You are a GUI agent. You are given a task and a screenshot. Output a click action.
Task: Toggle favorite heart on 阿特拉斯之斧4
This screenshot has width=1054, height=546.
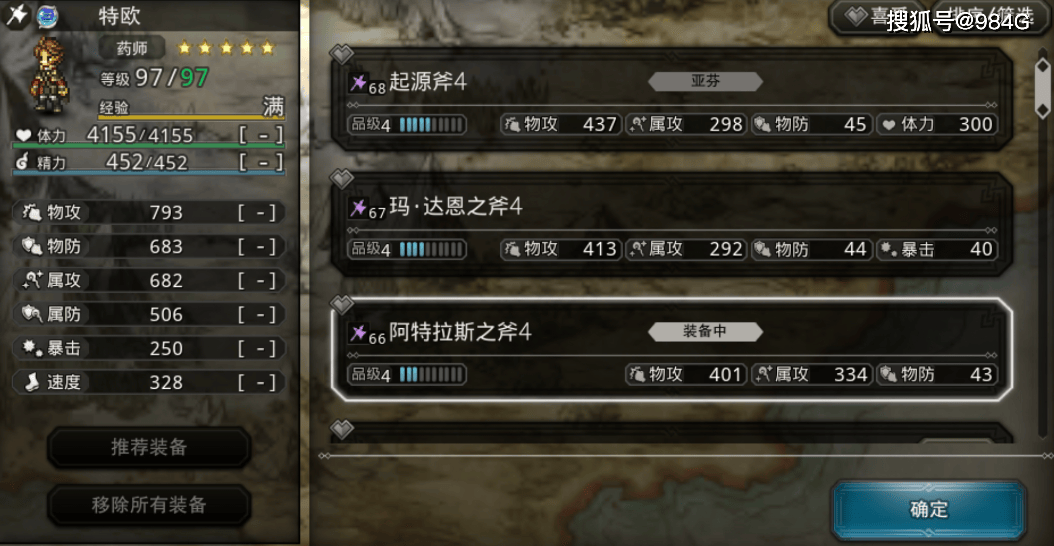point(343,304)
